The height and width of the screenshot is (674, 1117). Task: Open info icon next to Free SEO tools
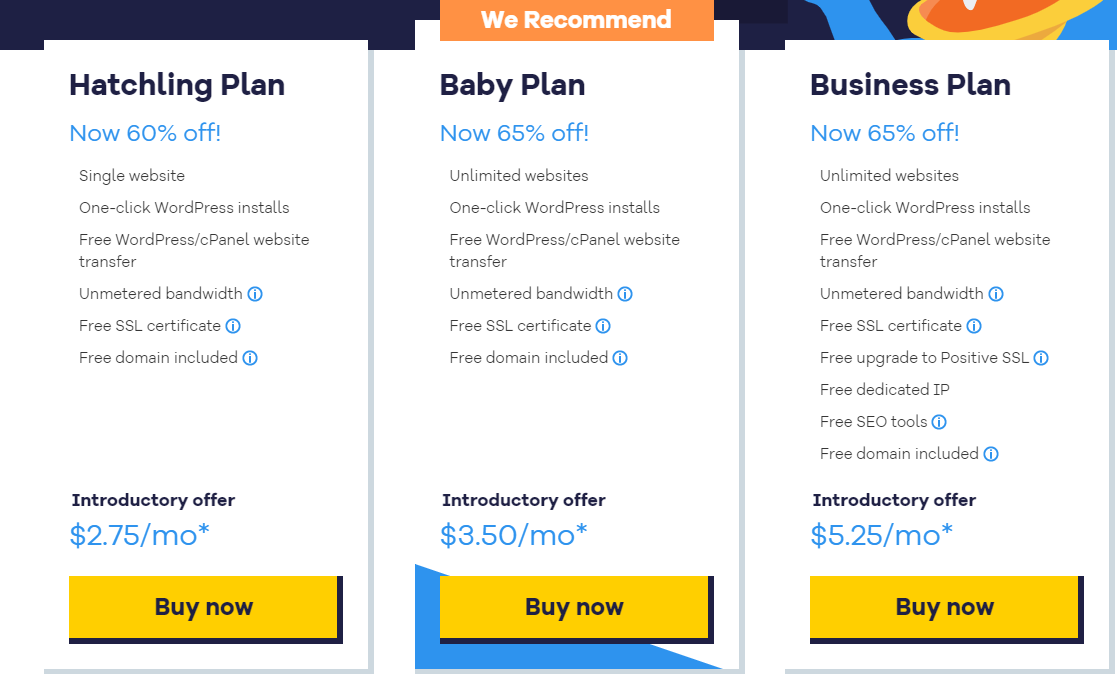click(x=939, y=422)
